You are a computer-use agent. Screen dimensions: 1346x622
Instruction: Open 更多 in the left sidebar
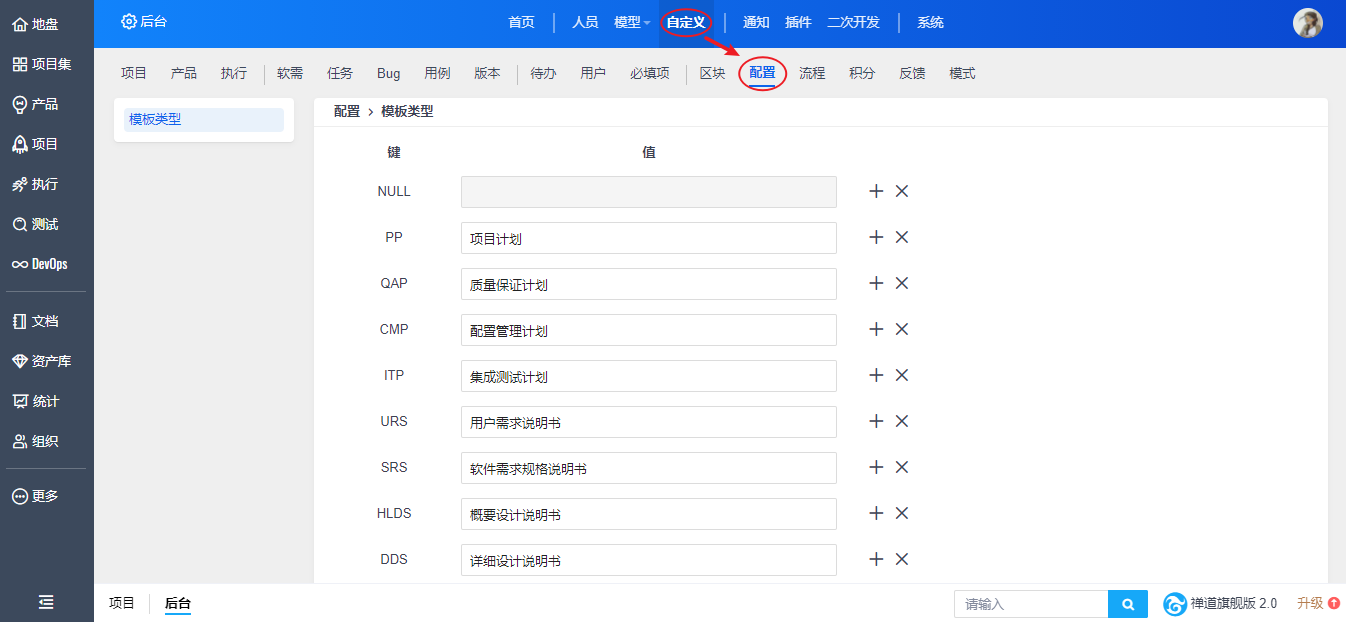[36, 496]
